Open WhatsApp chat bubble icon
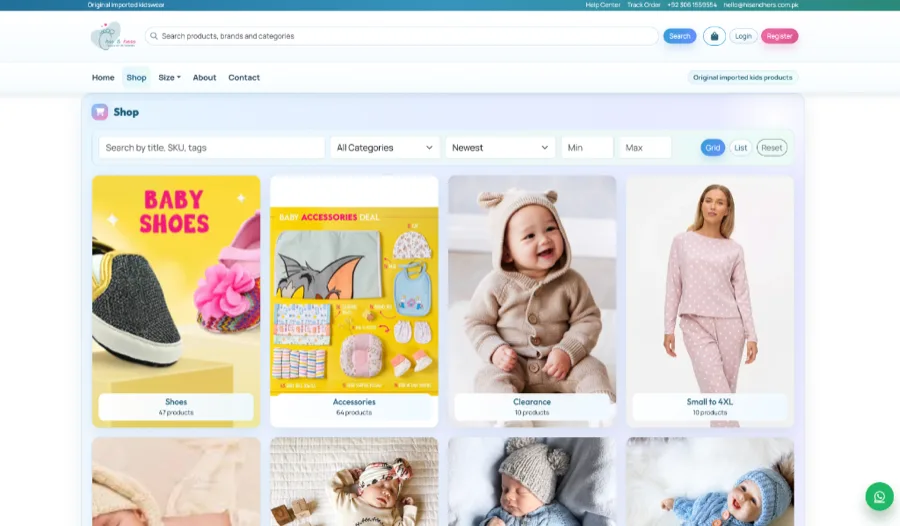Screen dimensions: 900x526 coord(879,496)
